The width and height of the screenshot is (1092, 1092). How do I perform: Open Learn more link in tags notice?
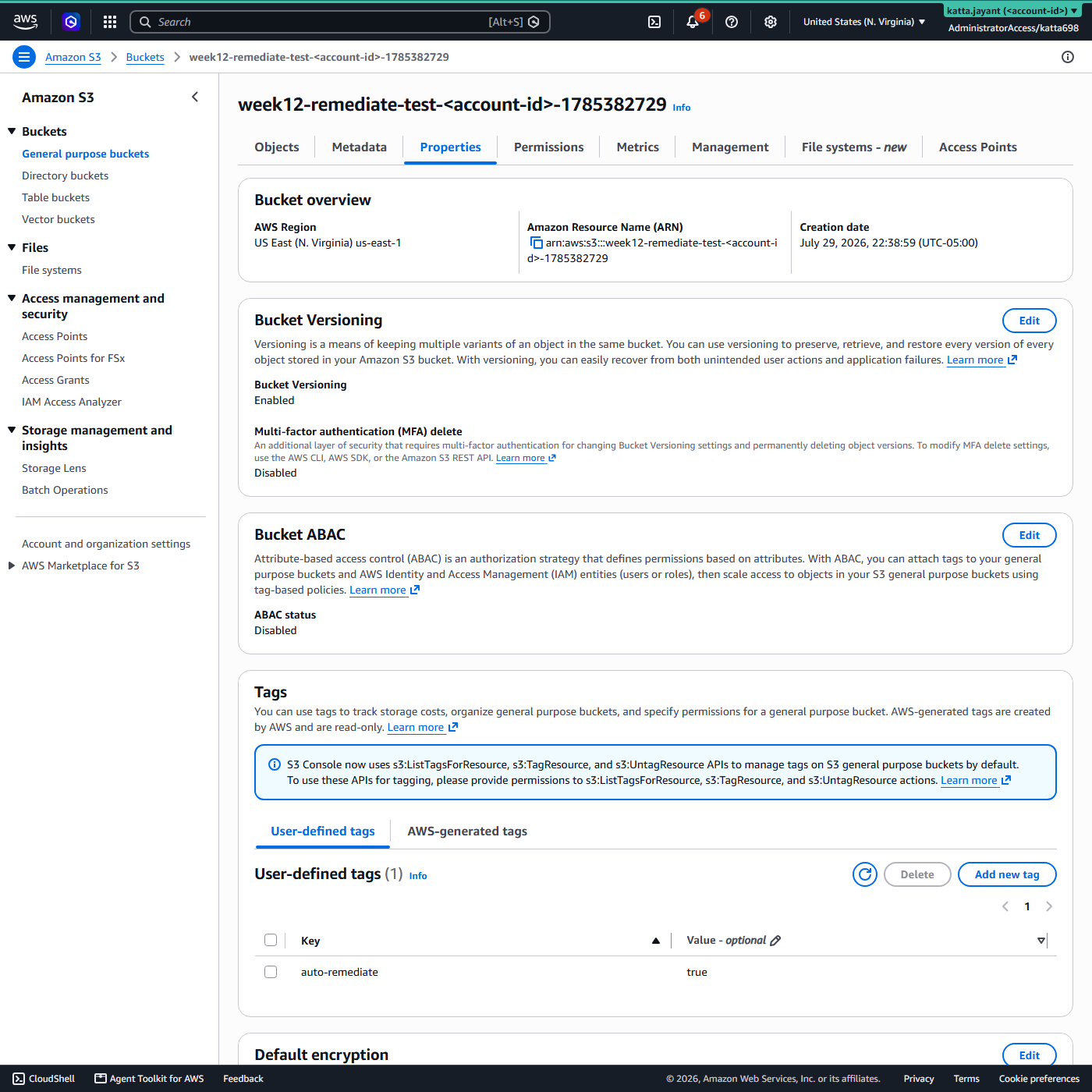[x=975, y=780]
